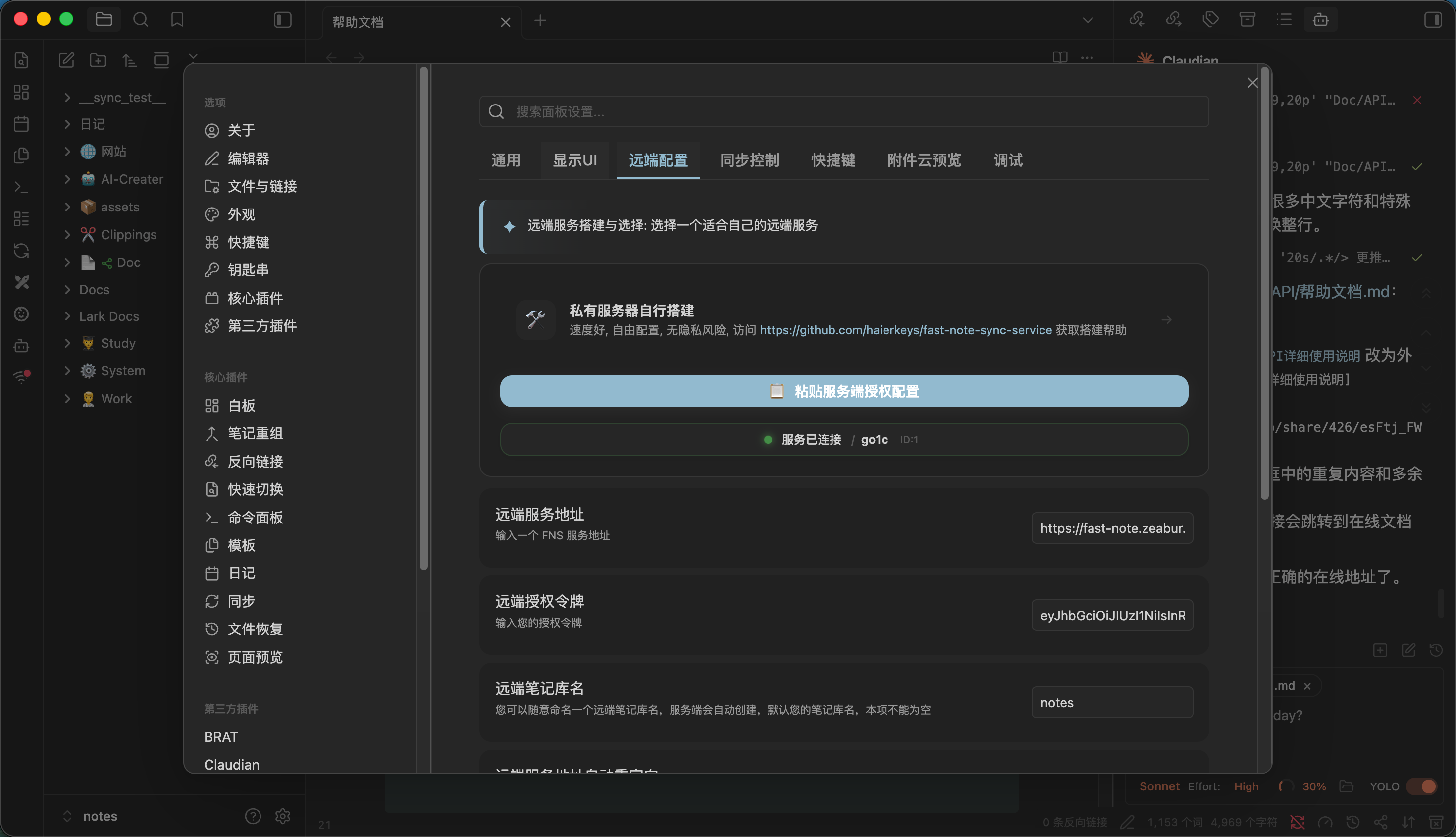Change sort order icon in file explorer
This screenshot has height=837, width=1456.
pos(129,60)
